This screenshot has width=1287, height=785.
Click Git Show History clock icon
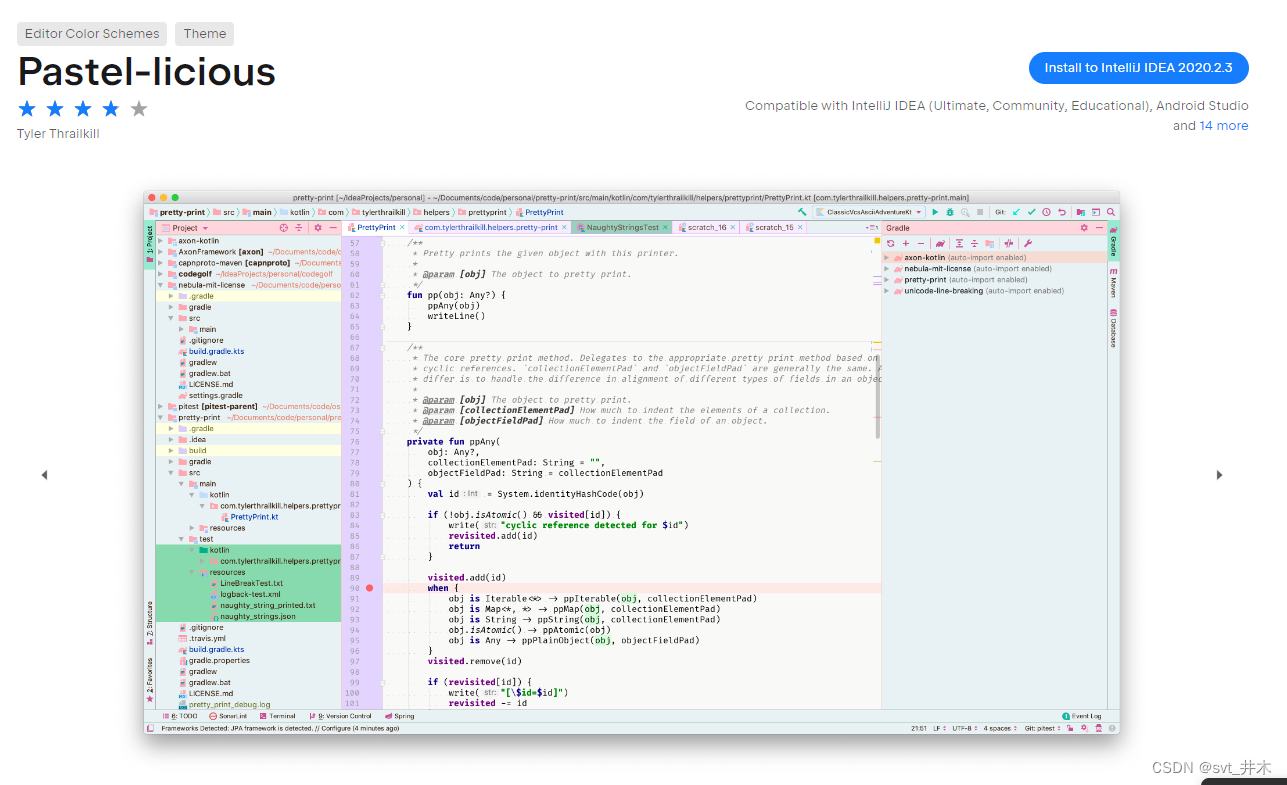pos(1046,212)
